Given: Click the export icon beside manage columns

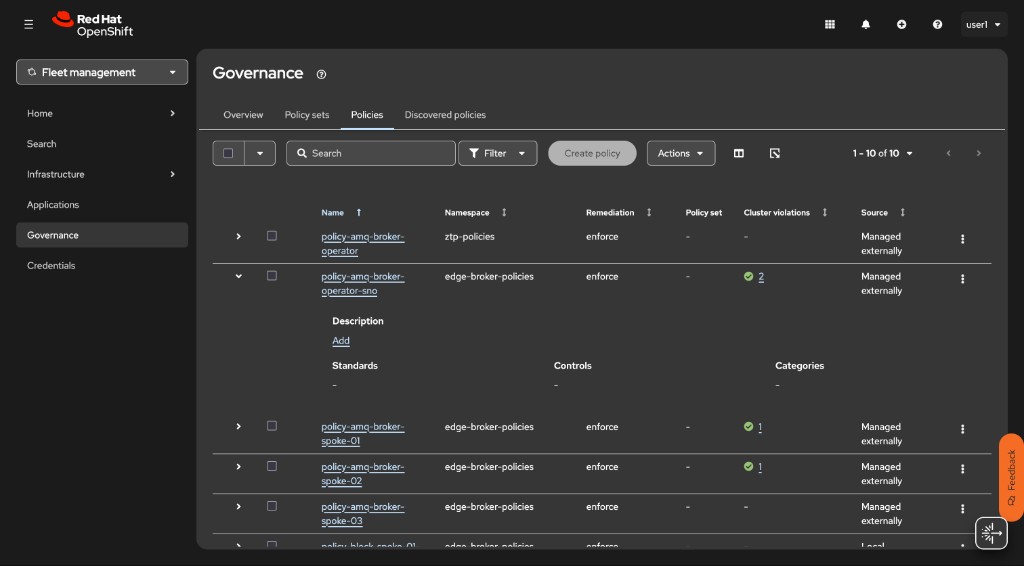Looking at the screenshot, I should [775, 153].
